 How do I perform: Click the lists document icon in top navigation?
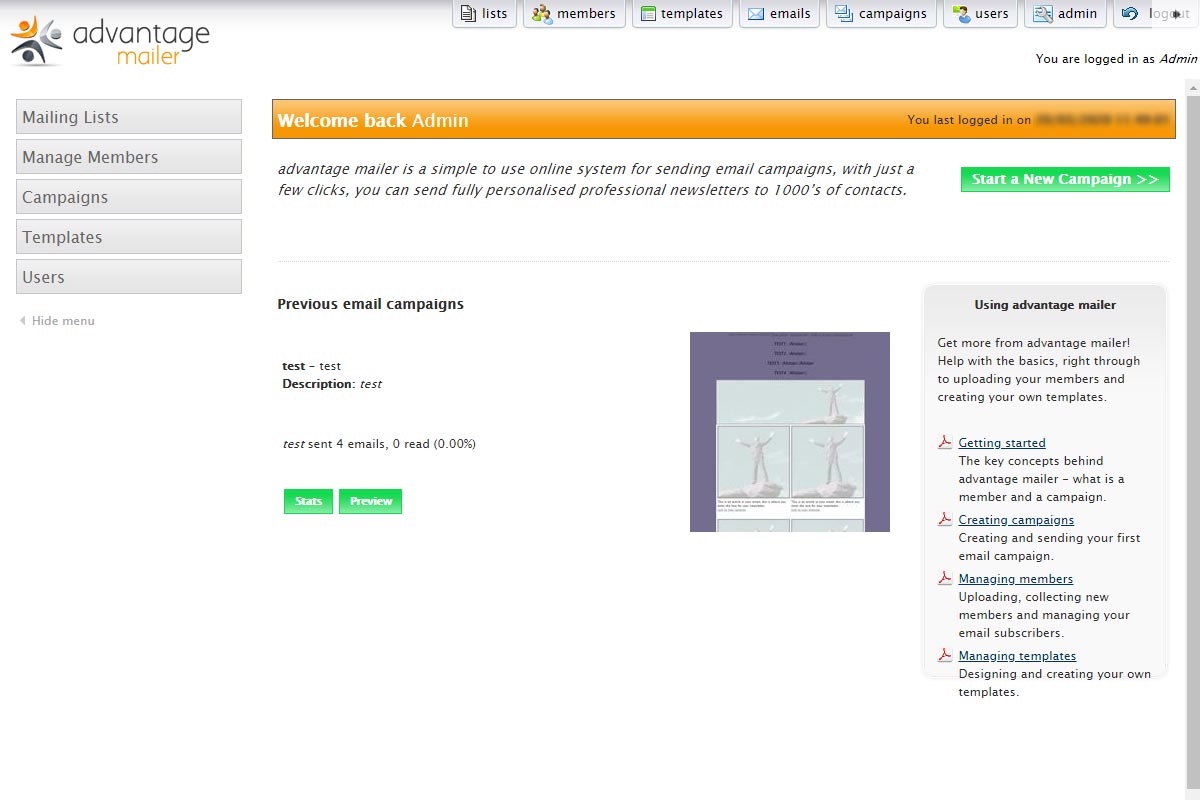[x=468, y=14]
